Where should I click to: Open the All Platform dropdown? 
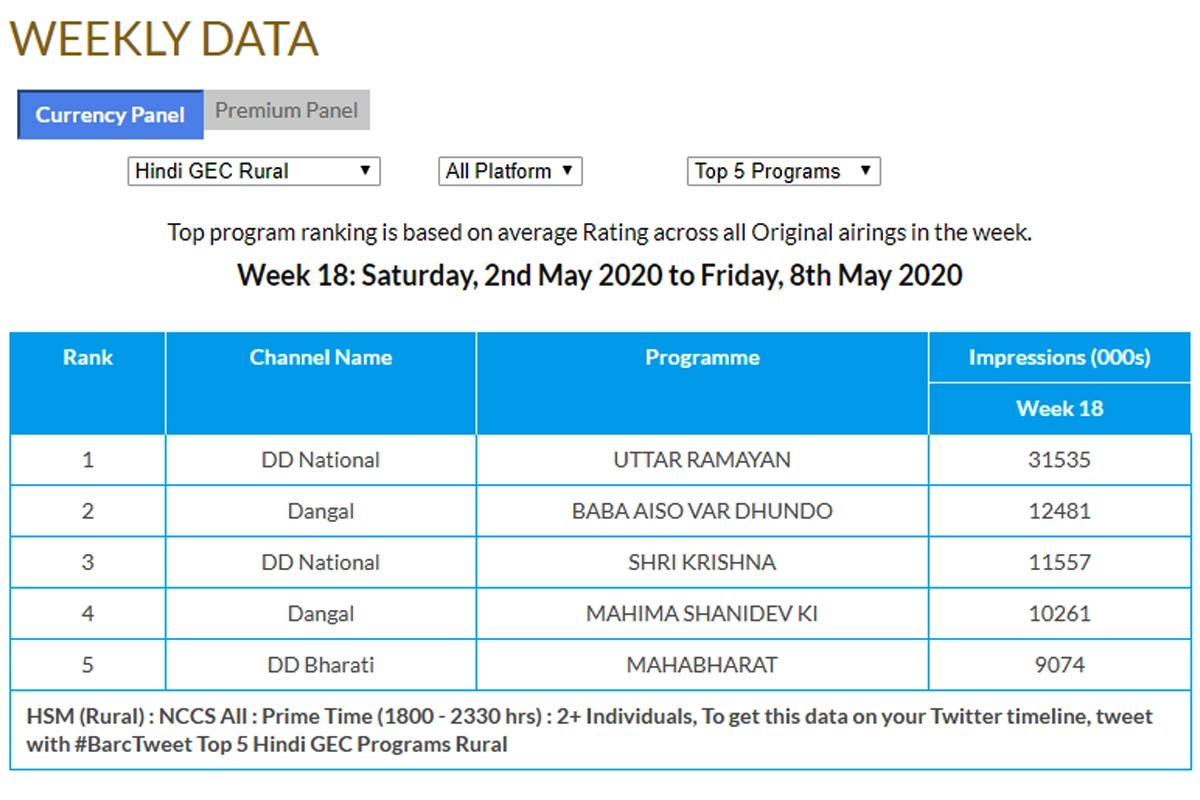pyautogui.click(x=510, y=171)
